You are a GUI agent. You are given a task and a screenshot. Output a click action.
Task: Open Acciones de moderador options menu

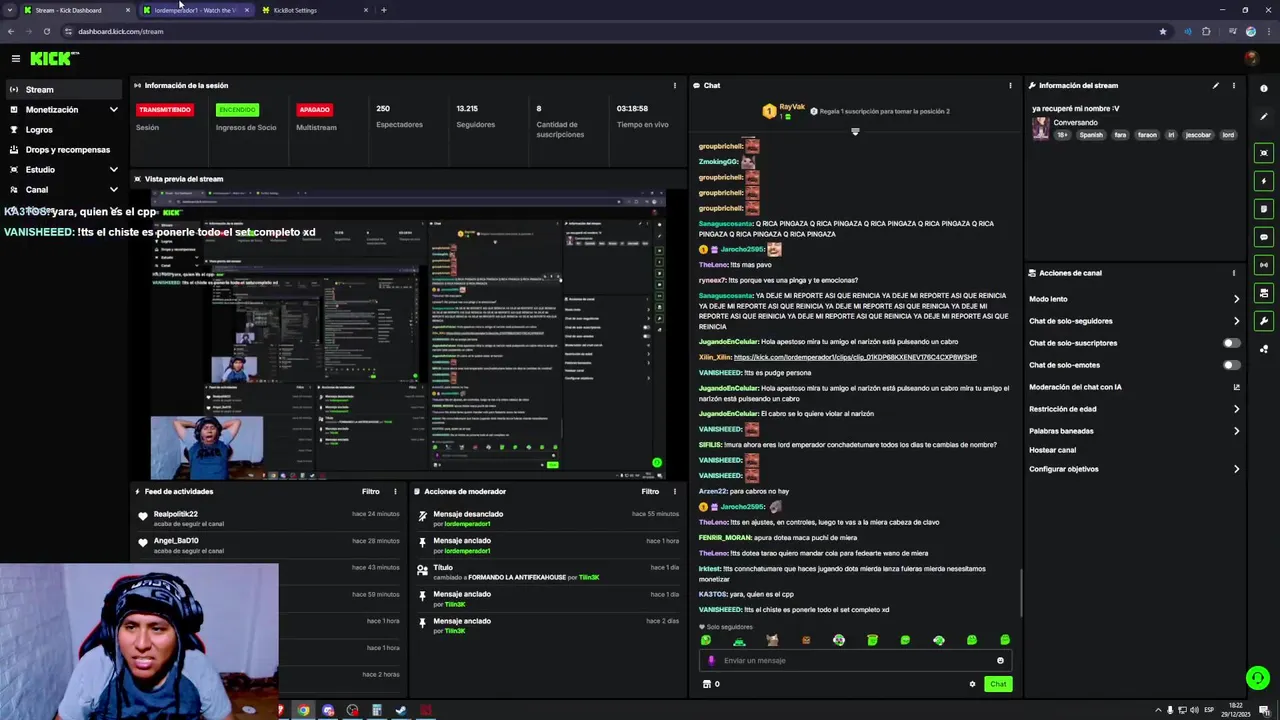(675, 491)
